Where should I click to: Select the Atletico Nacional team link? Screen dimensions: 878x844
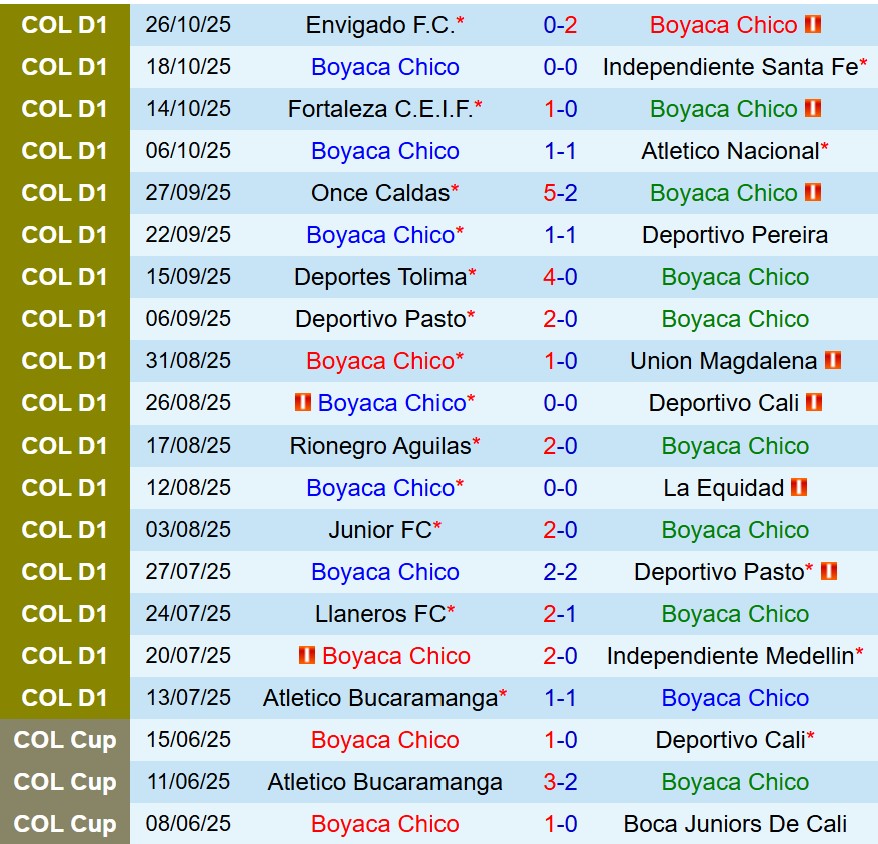(x=729, y=151)
